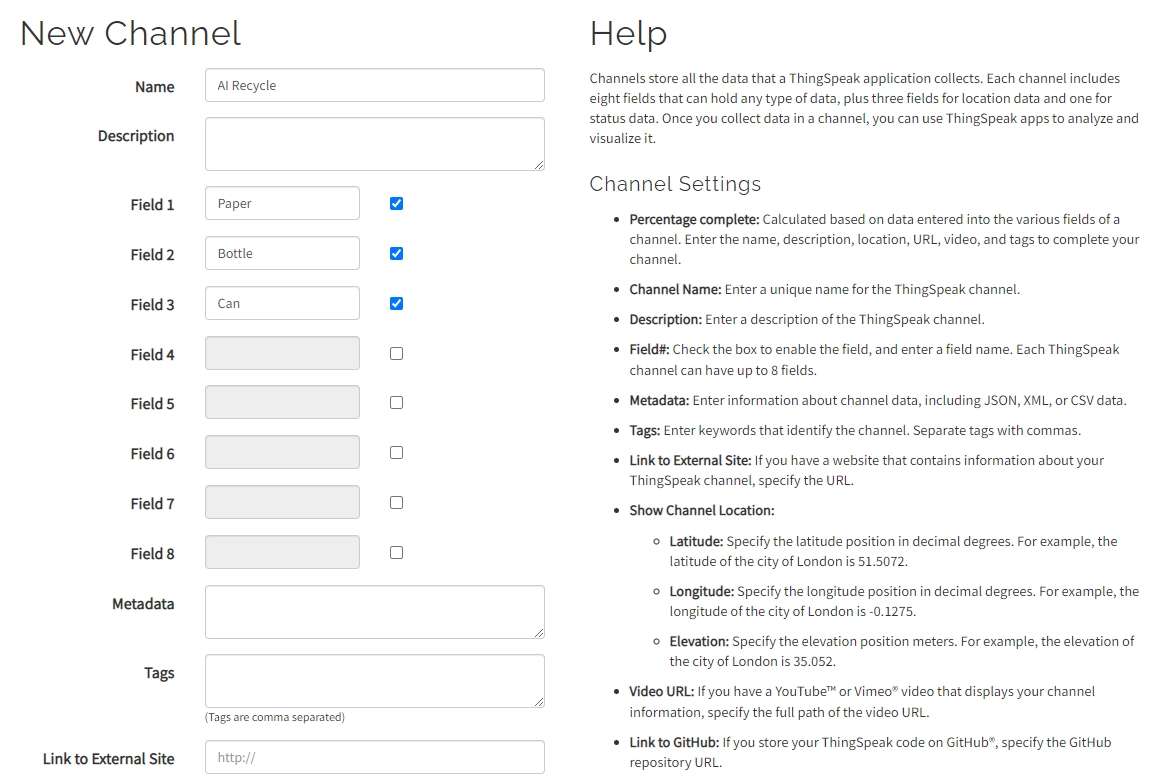Toggle off the Field 3 checkbox

tap(396, 303)
